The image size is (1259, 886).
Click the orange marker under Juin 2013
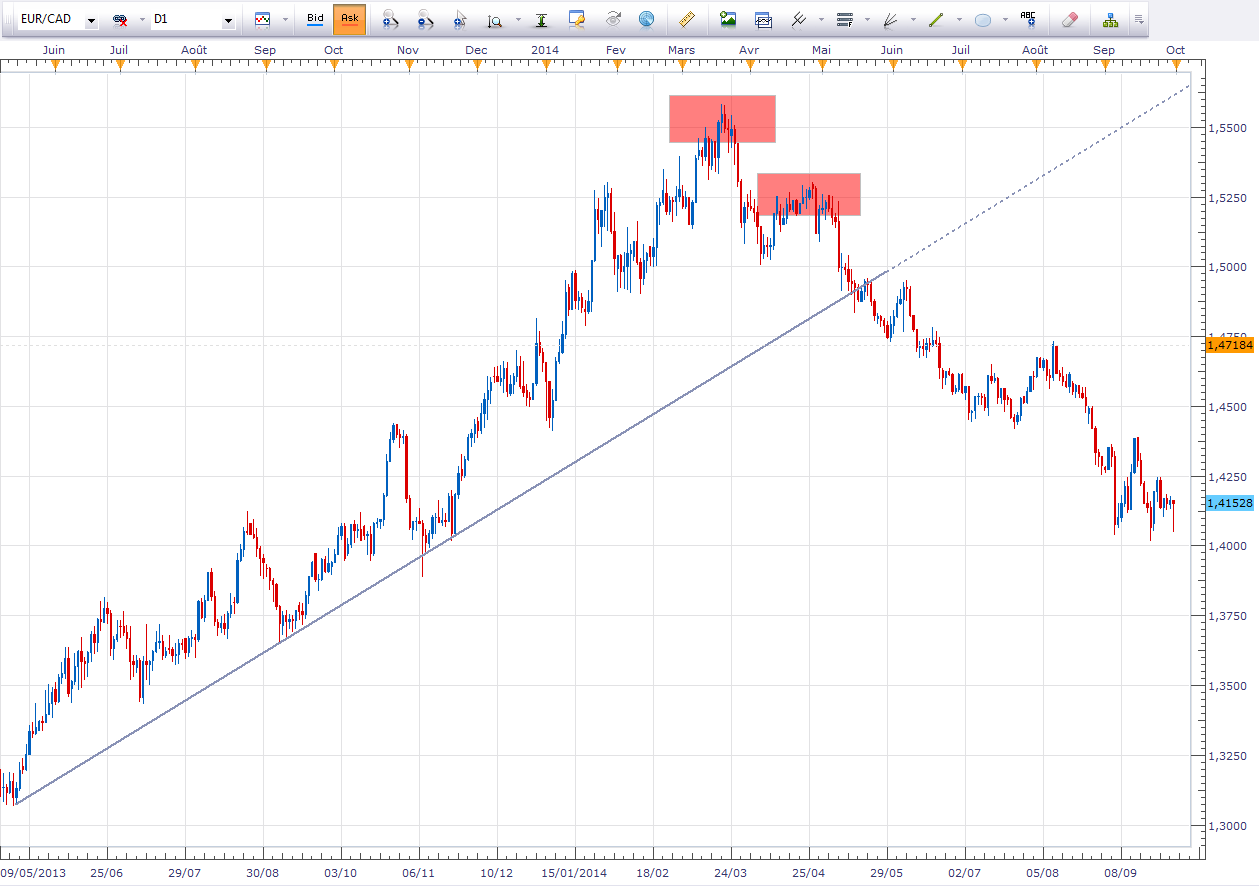(56, 65)
